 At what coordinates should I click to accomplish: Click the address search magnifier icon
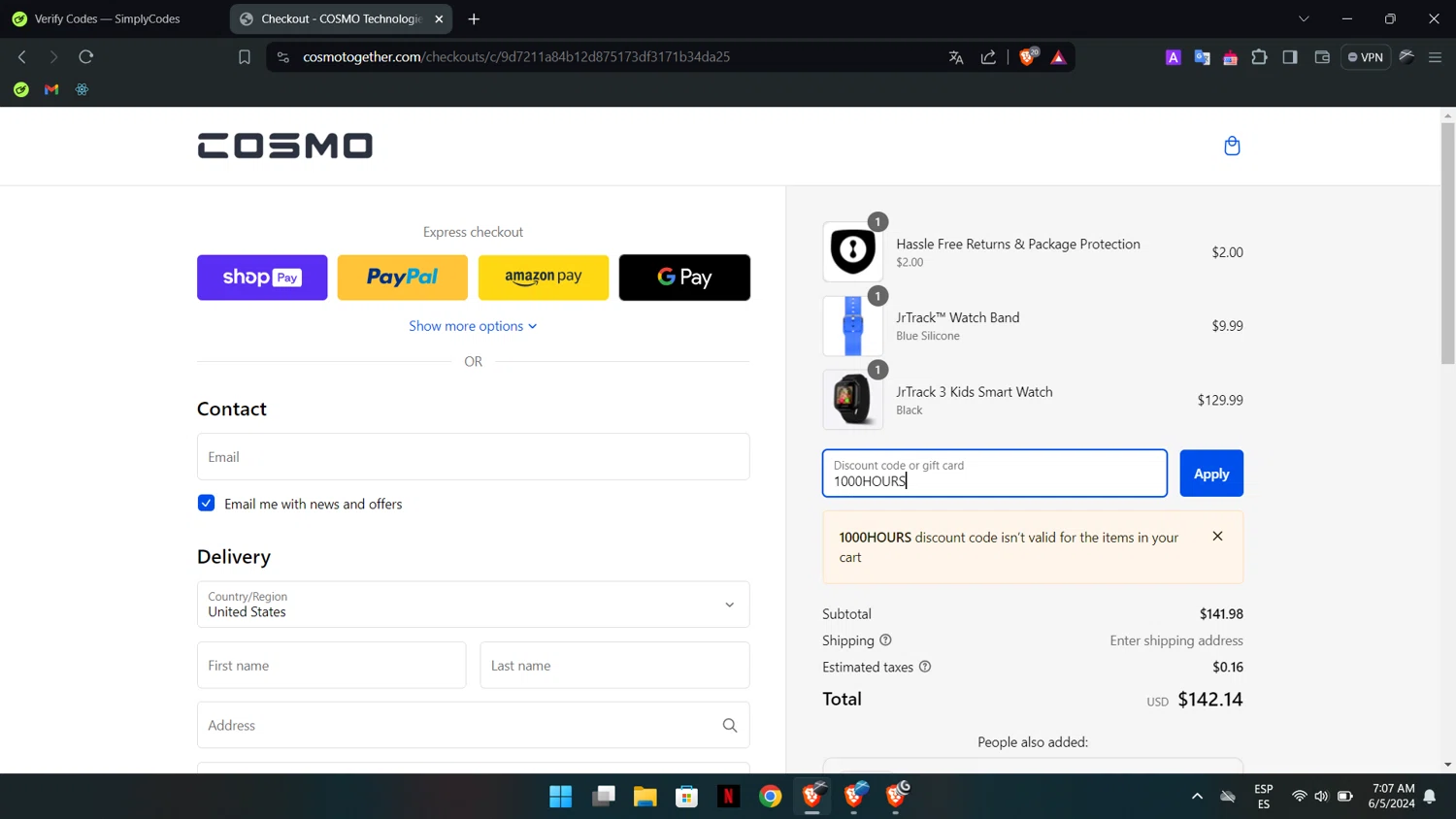pyautogui.click(x=730, y=725)
